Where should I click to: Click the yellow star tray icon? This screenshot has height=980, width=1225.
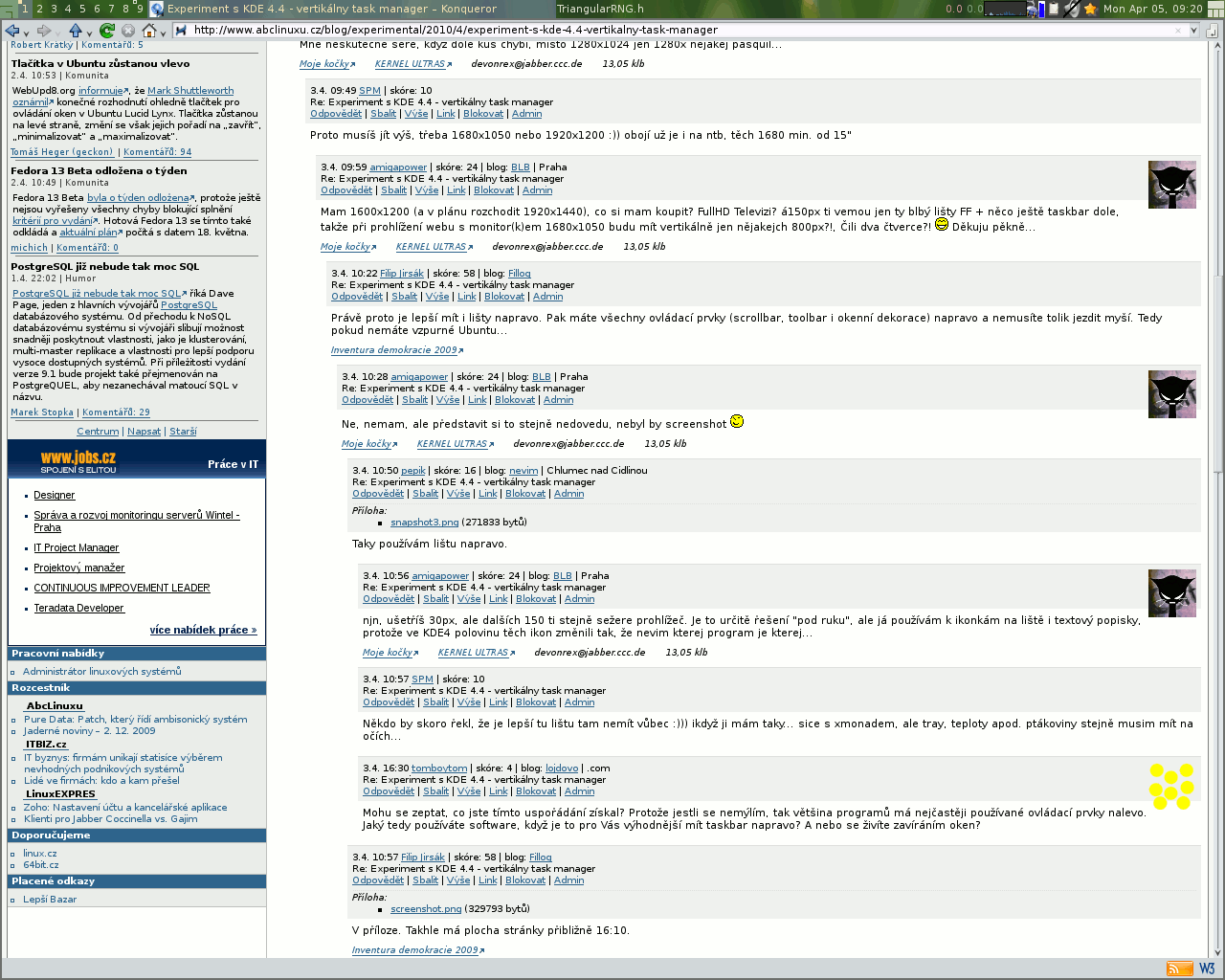[1090, 9]
